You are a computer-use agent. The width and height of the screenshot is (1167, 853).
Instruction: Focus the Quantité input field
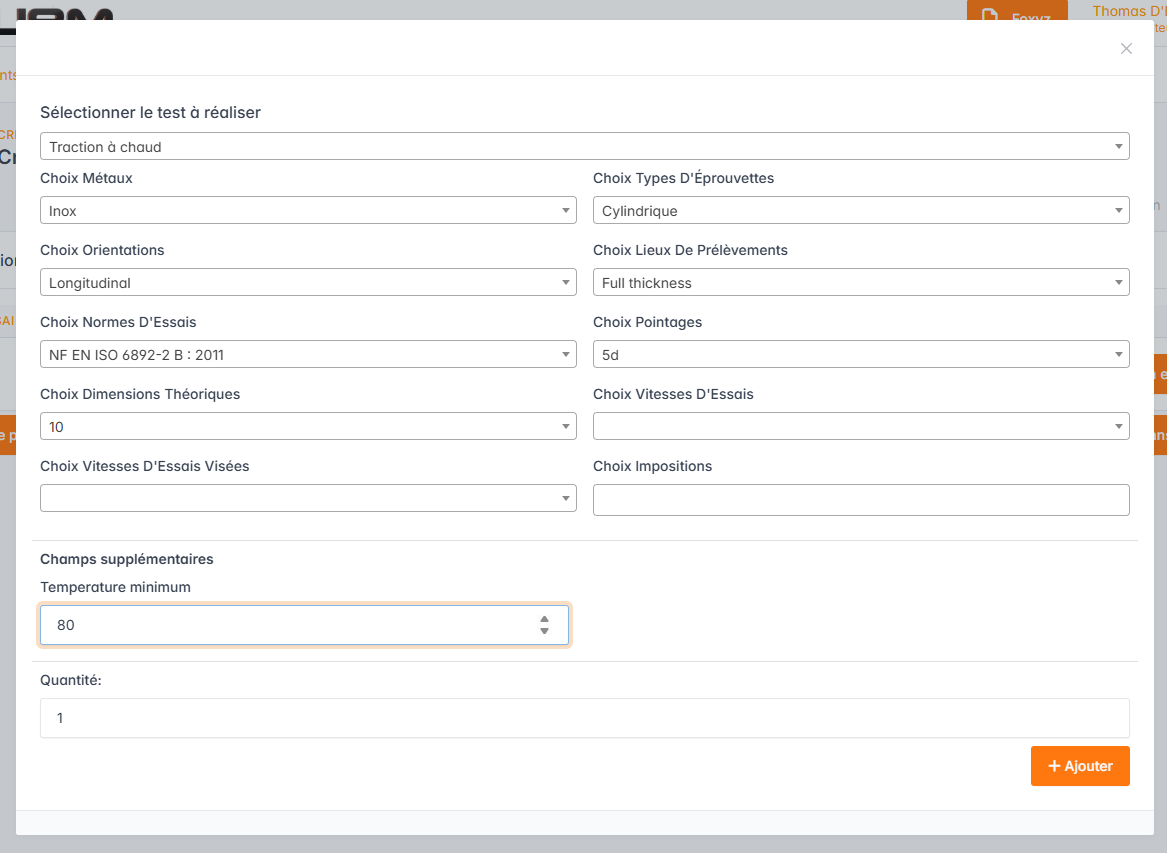click(x=584, y=718)
